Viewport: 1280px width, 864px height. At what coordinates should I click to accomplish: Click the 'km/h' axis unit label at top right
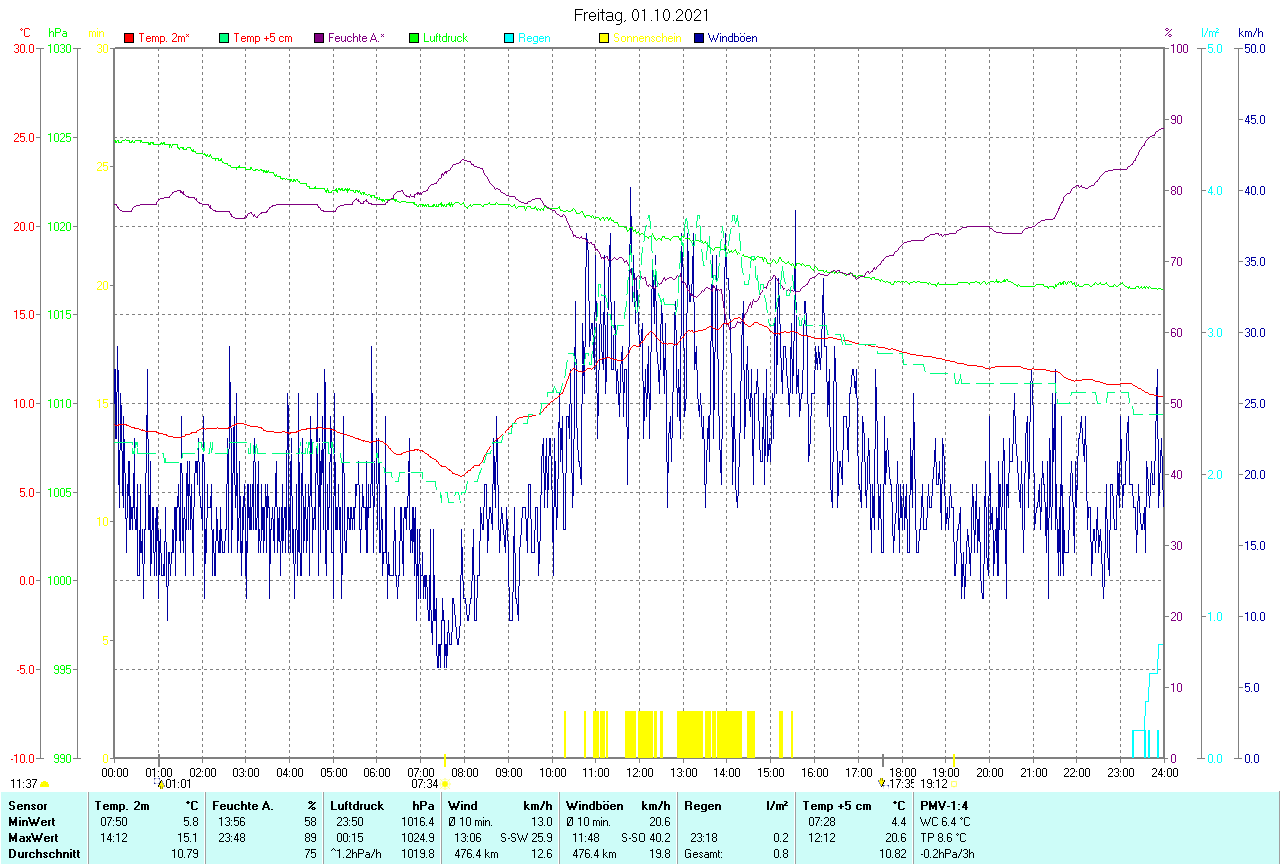(1250, 33)
